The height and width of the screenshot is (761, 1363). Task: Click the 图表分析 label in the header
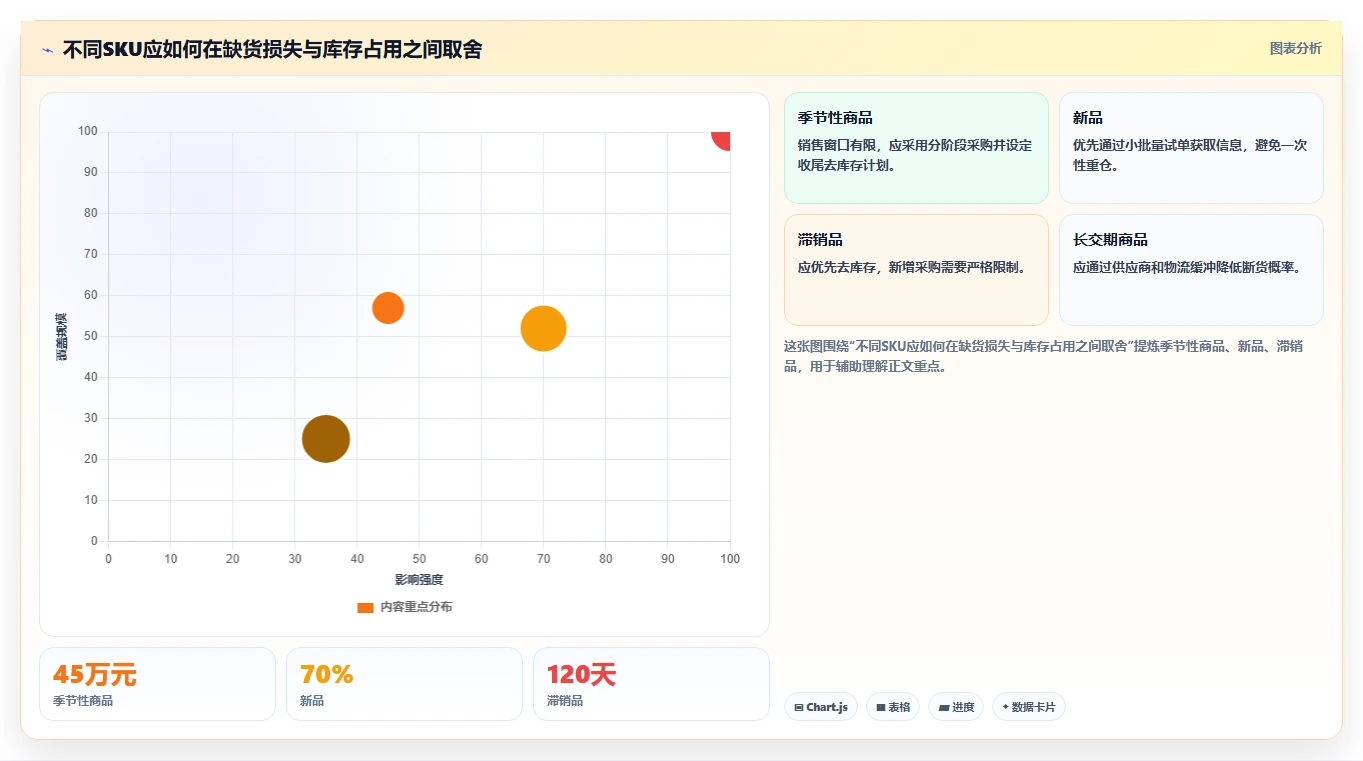[x=1295, y=48]
